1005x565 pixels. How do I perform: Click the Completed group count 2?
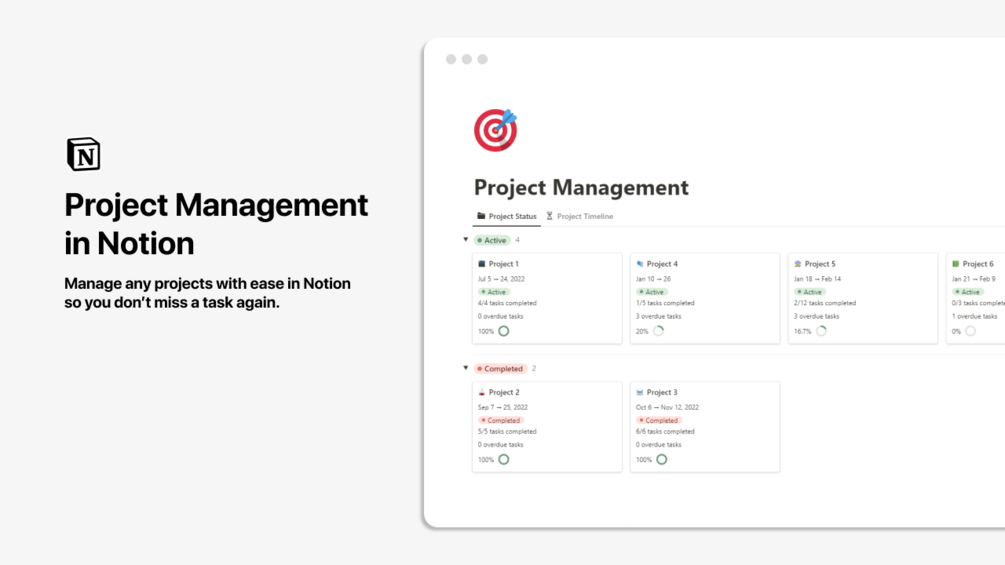(x=534, y=368)
